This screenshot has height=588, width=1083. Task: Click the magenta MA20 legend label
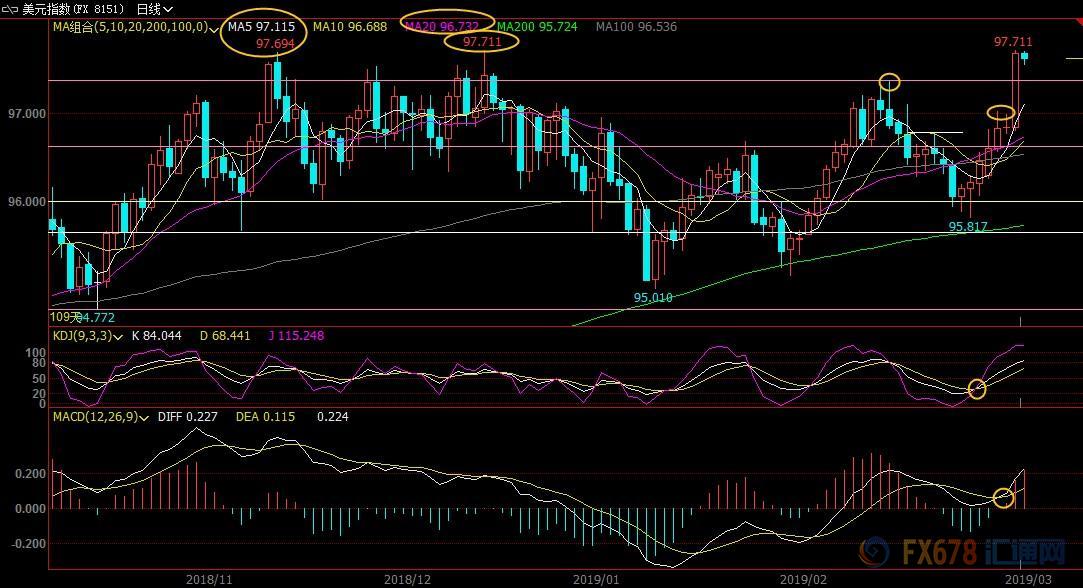[x=441, y=27]
